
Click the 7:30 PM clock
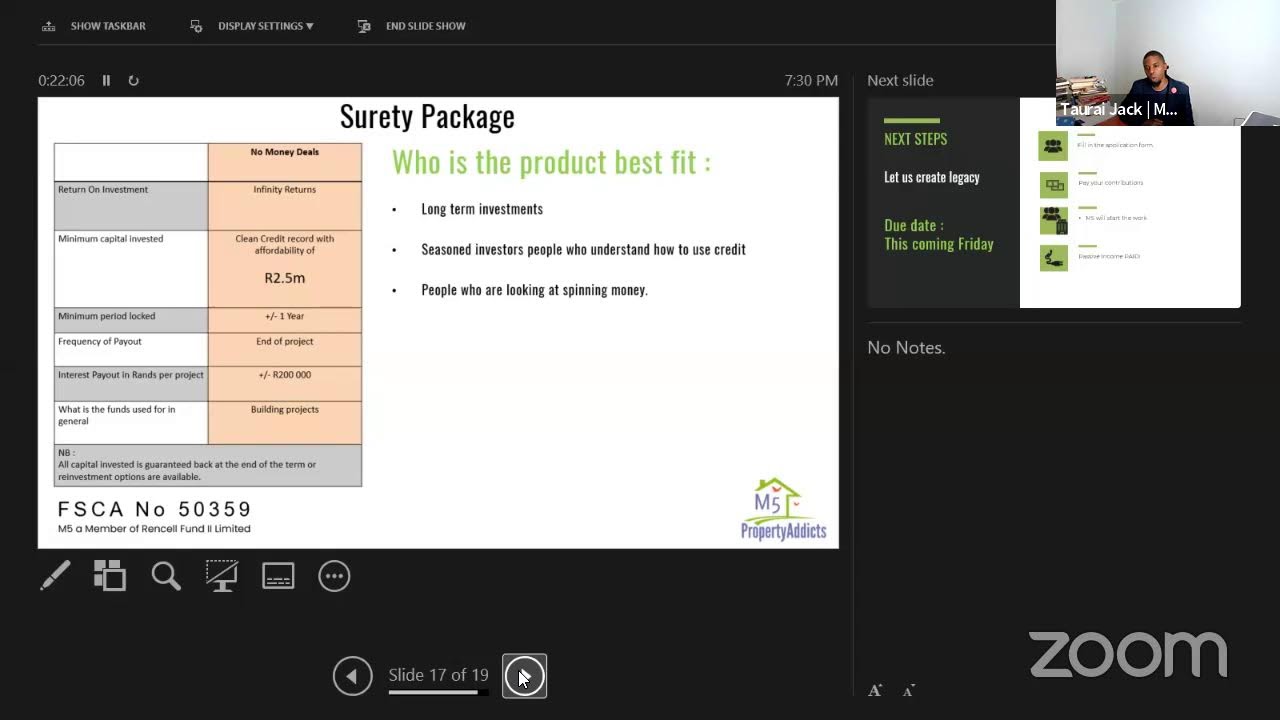pyautogui.click(x=811, y=81)
